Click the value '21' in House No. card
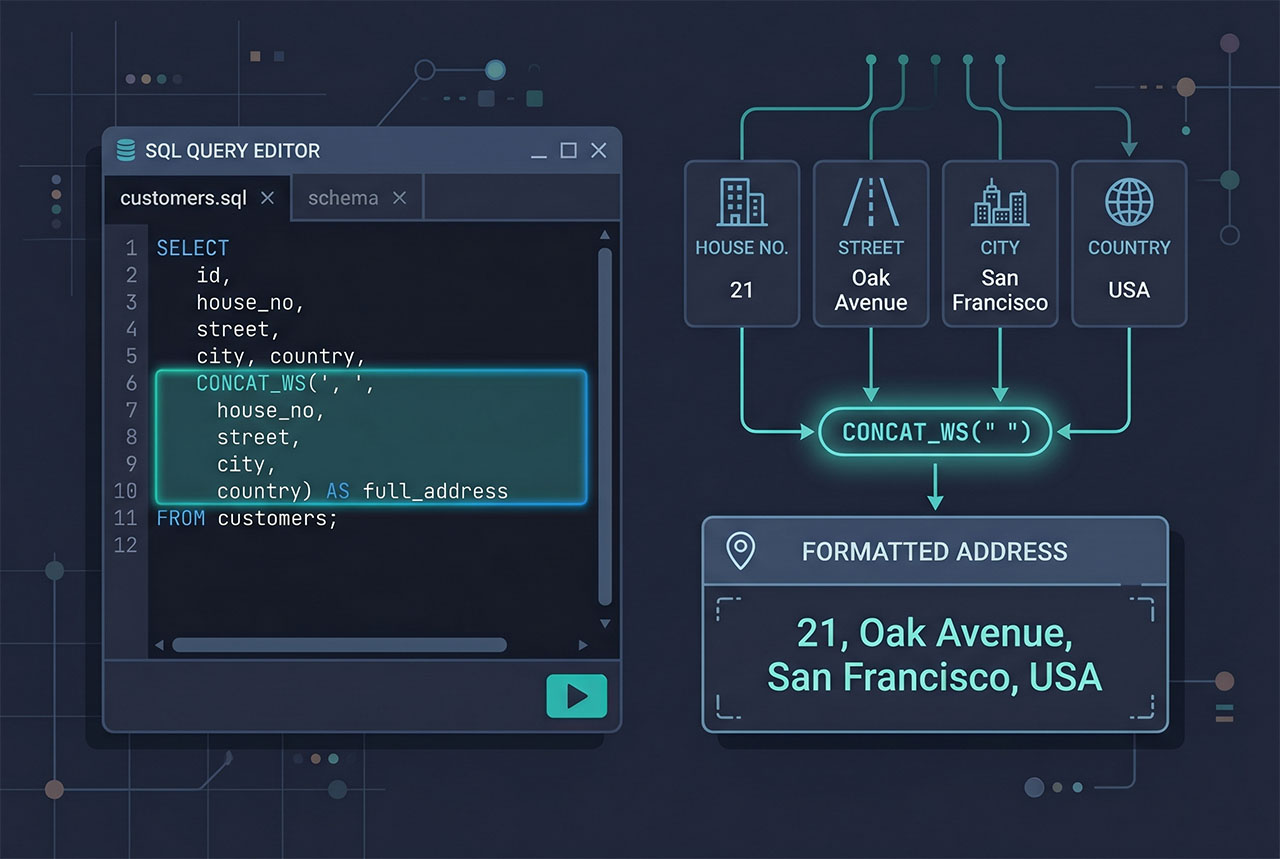The image size is (1280, 859). pyautogui.click(x=741, y=290)
